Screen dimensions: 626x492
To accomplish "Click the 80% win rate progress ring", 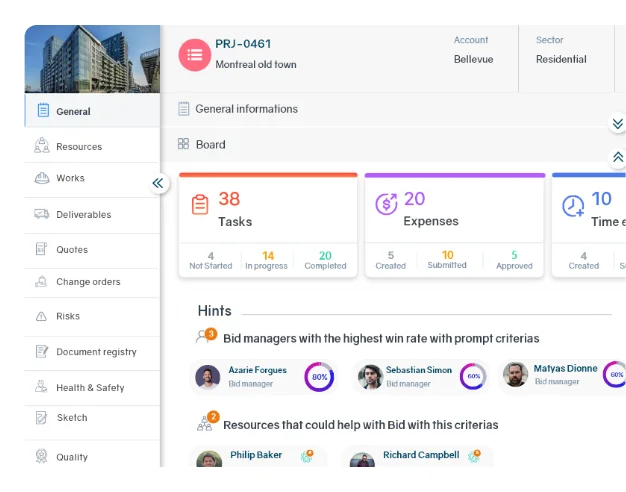I will 320,377.
